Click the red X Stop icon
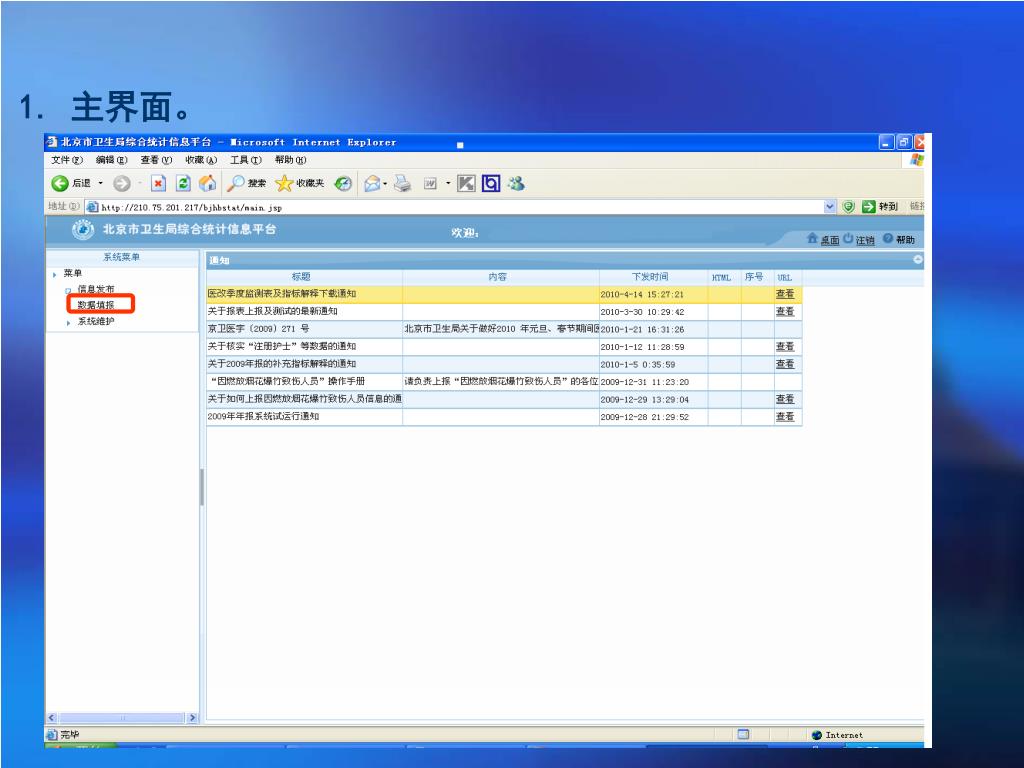The width and height of the screenshot is (1024, 768). pos(158,184)
